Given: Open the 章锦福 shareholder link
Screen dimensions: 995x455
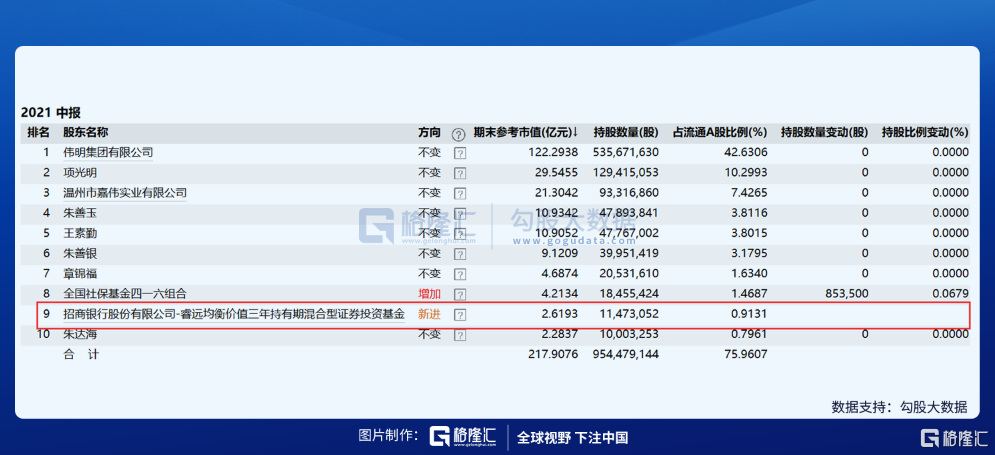Looking at the screenshot, I should pyautogui.click(x=81, y=274).
